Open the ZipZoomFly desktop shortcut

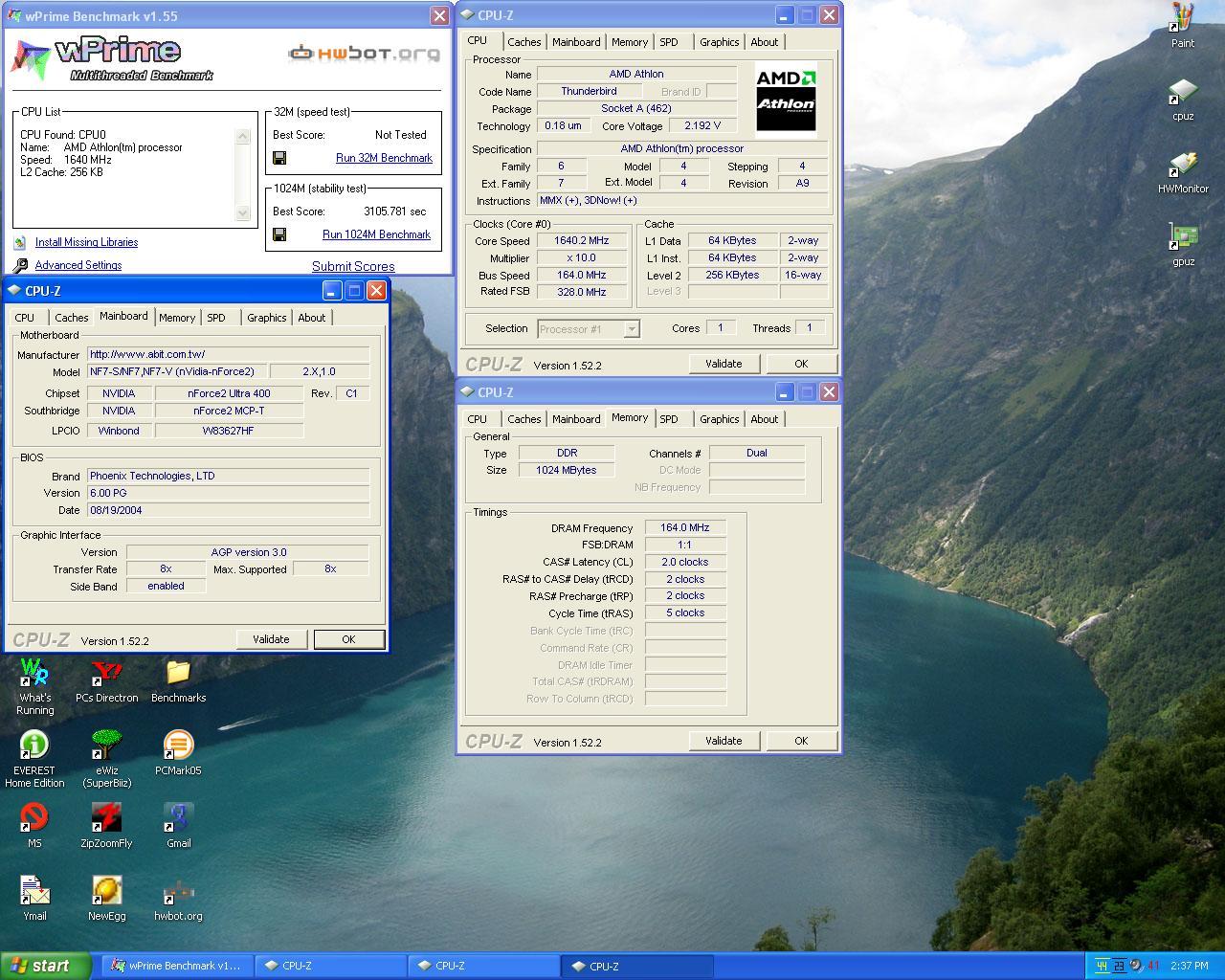click(106, 825)
